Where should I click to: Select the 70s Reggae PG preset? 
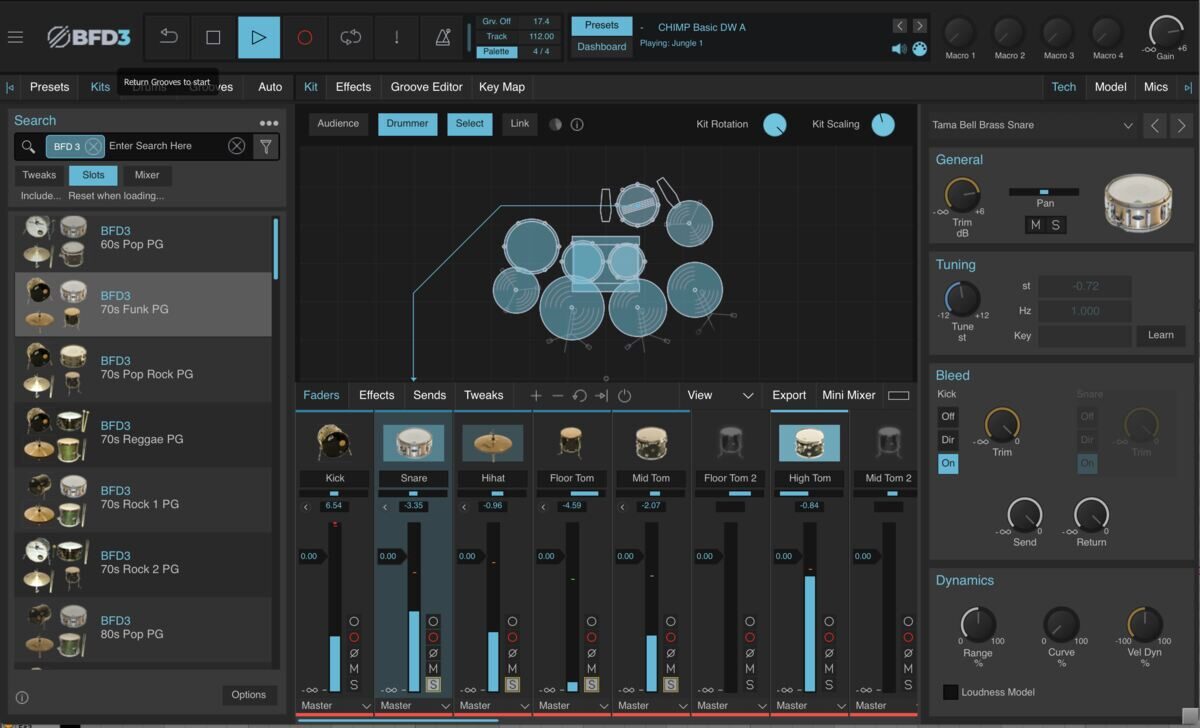coord(144,432)
